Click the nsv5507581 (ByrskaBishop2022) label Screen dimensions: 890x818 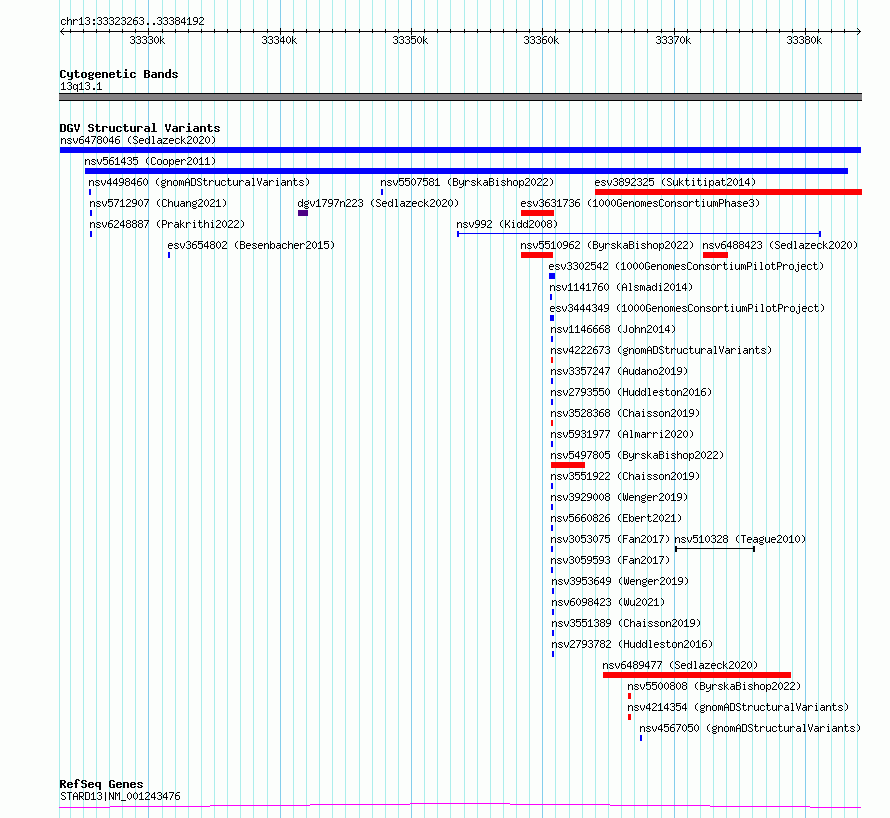tap(467, 182)
